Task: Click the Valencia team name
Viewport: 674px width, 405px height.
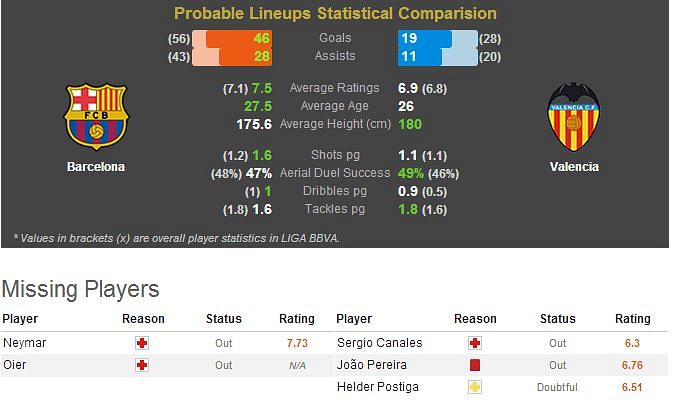Action: coord(574,167)
